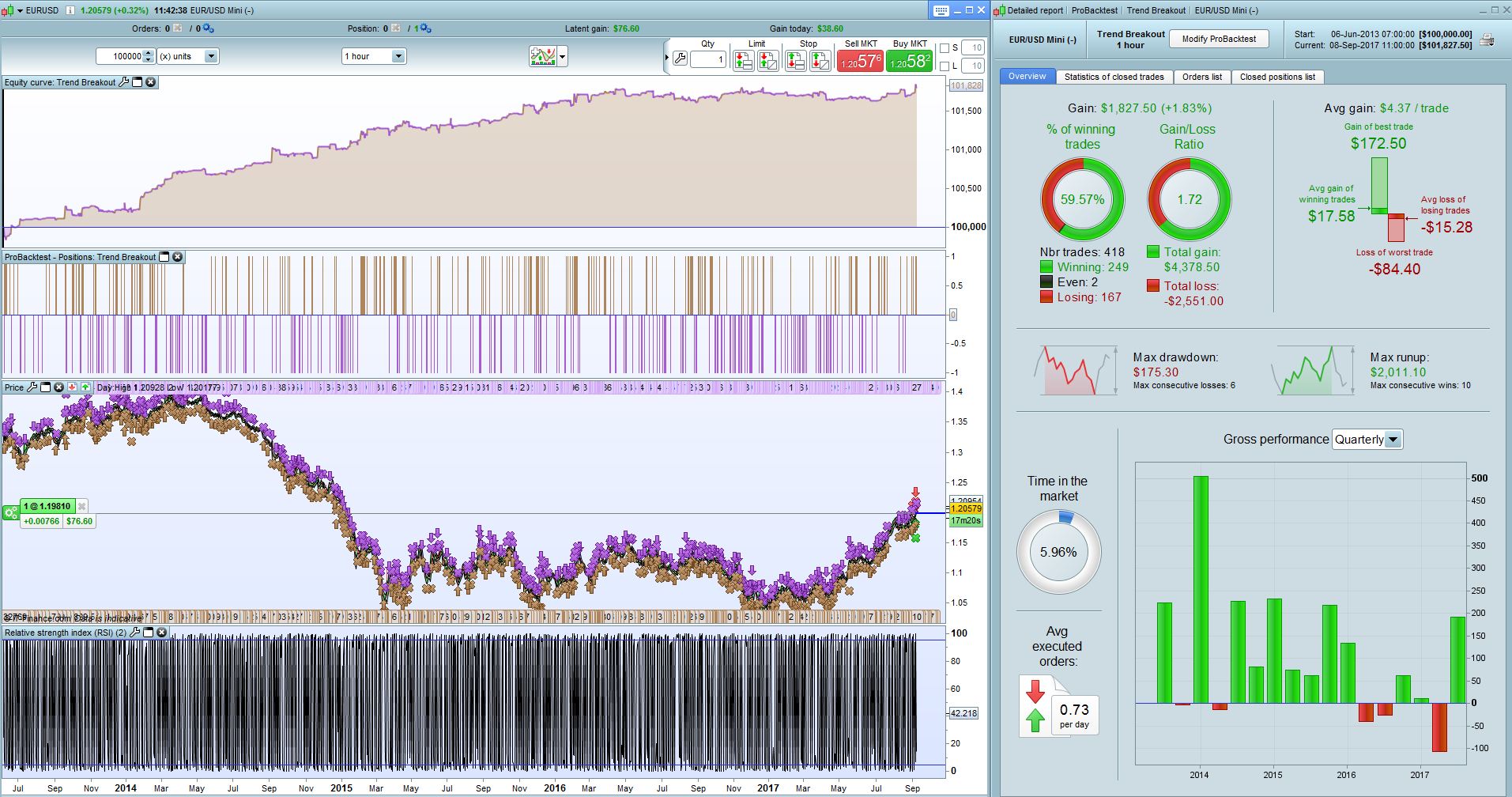1512x797 pixels.
Task: Click the green up arrow in Price panel
Action: pyautogui.click(x=85, y=387)
